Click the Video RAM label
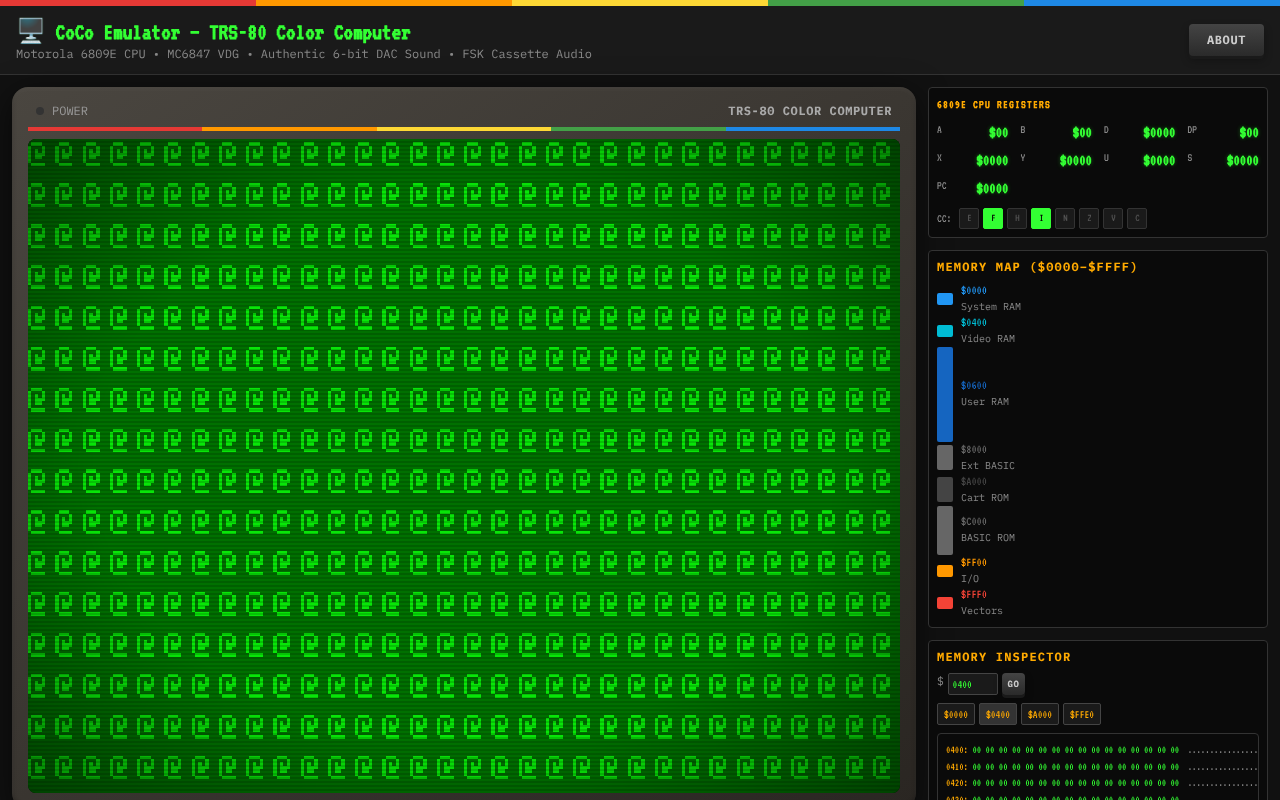Image resolution: width=1280 pixels, height=800 pixels. (x=988, y=339)
